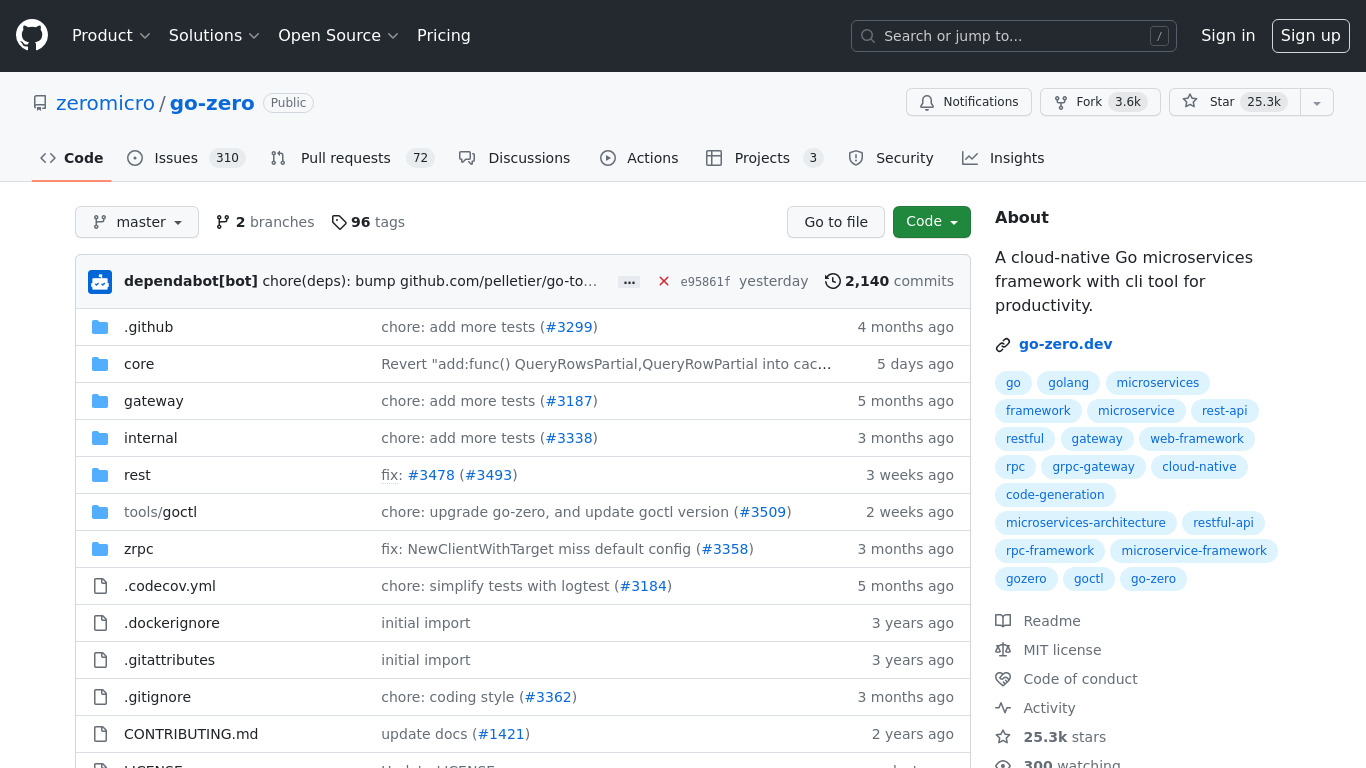Screen dimensions: 1366x768
Task: Switch to the Security tab
Action: (x=891, y=158)
